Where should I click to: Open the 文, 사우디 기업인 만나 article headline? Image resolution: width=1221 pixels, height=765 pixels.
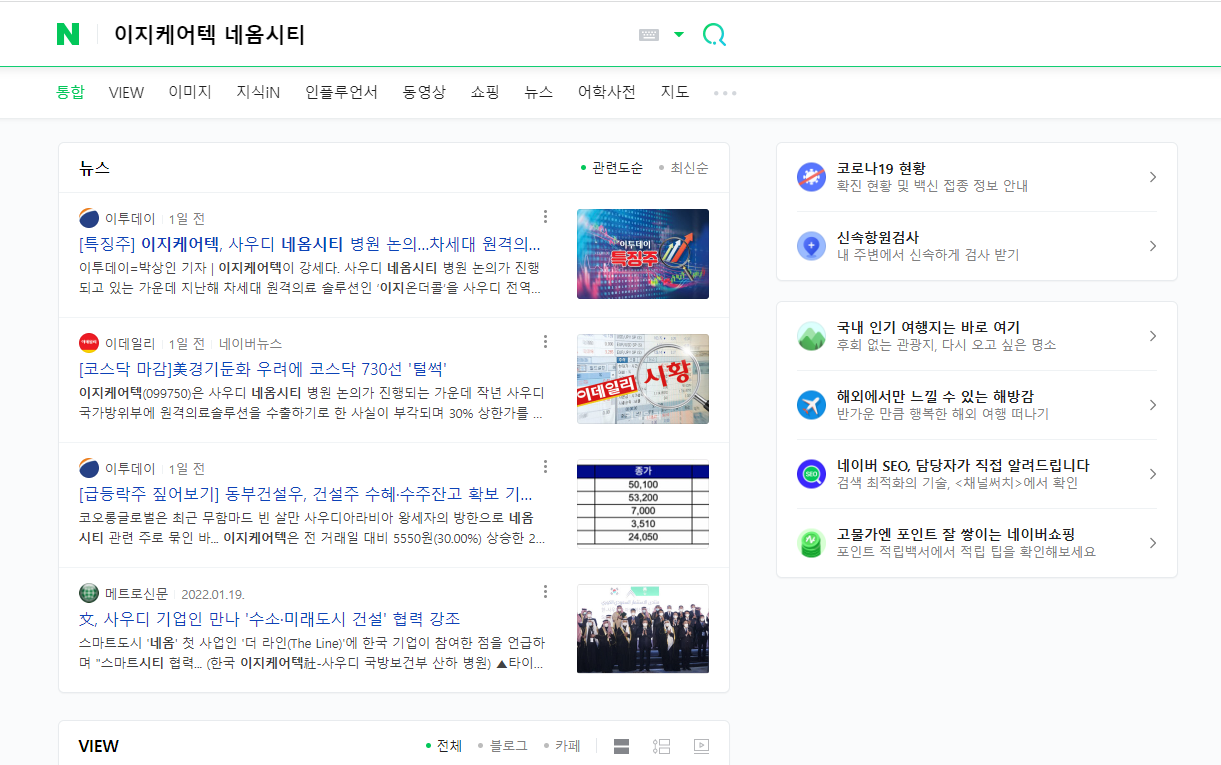pos(270,619)
